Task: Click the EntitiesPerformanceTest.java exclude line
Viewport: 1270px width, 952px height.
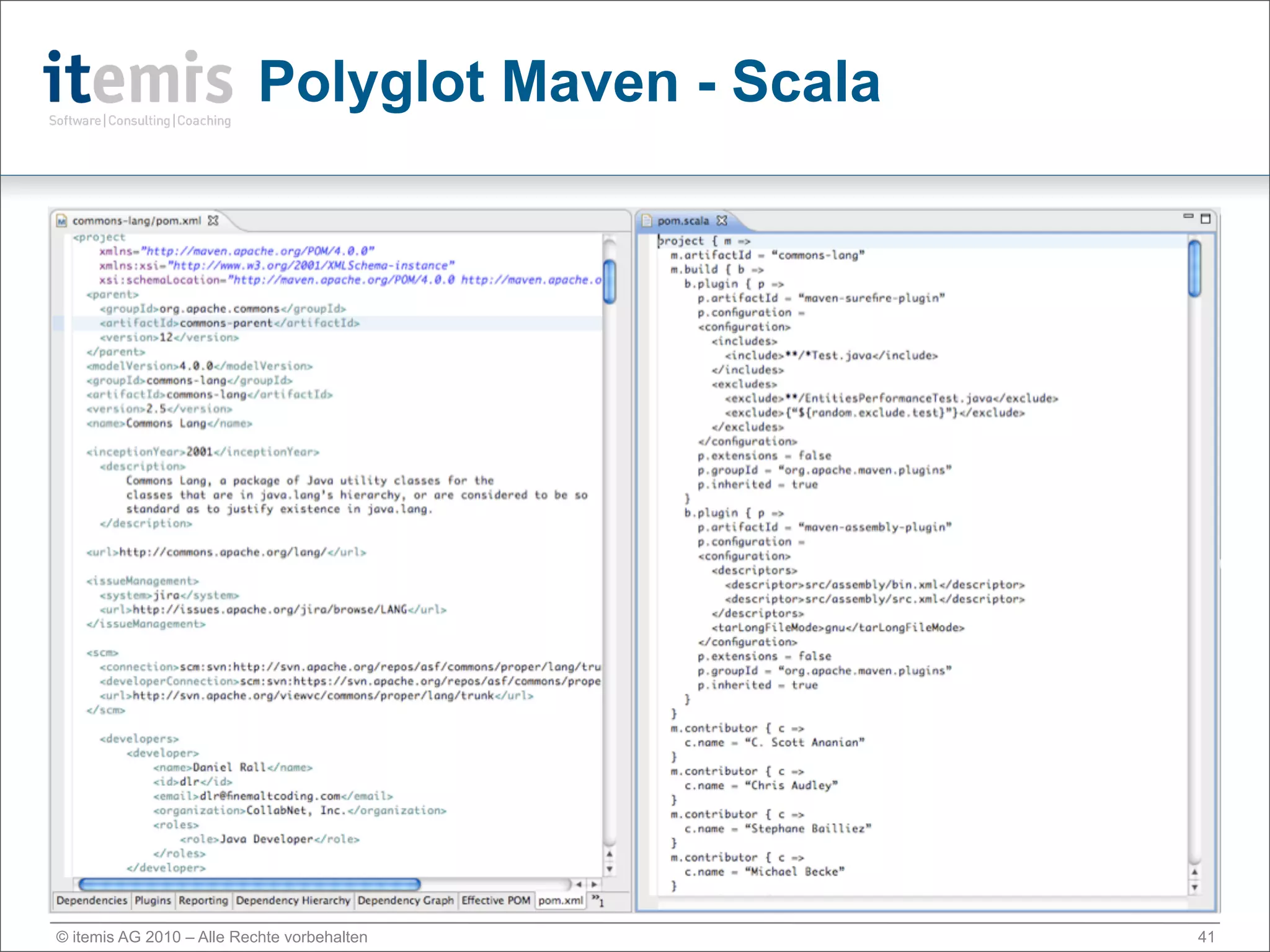Action: point(892,399)
